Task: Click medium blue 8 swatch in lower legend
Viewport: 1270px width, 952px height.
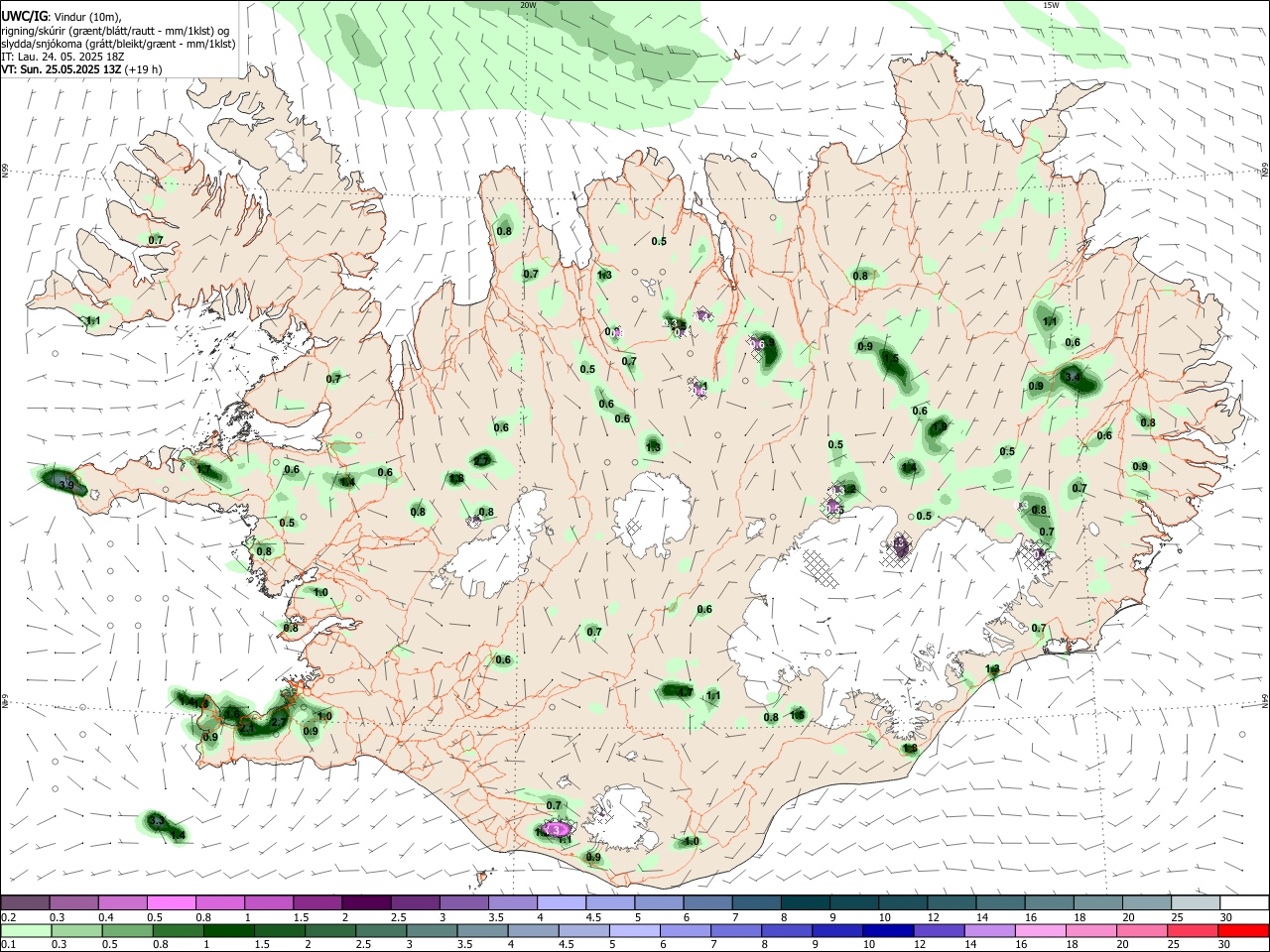Action: [785, 931]
